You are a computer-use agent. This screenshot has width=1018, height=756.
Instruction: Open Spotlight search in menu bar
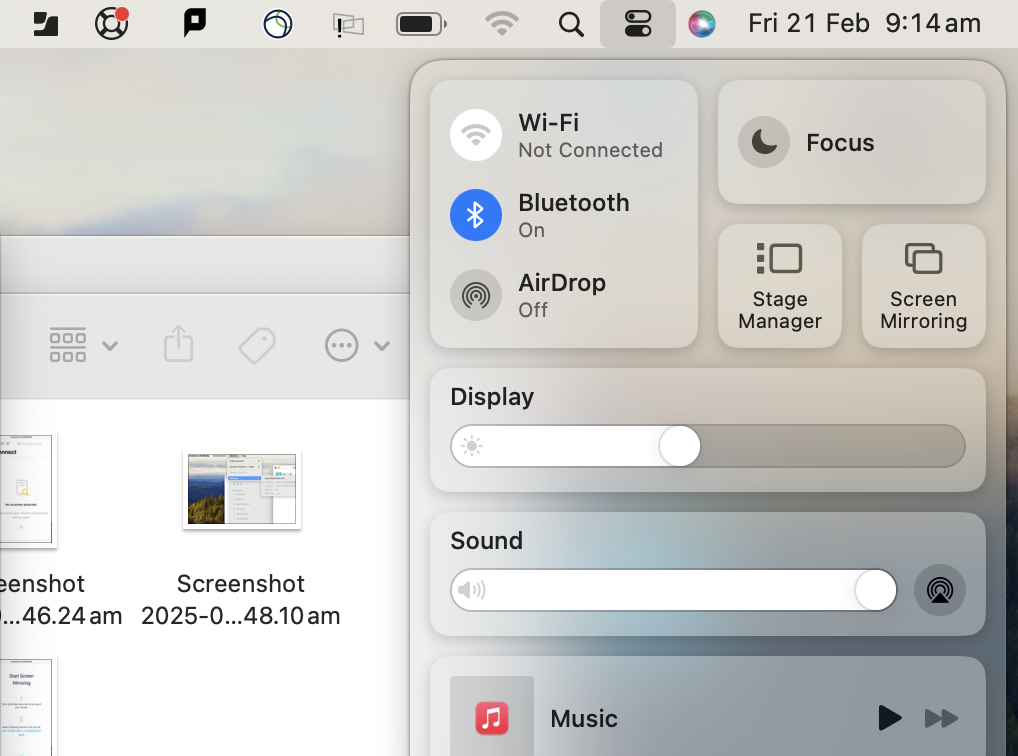(x=571, y=24)
